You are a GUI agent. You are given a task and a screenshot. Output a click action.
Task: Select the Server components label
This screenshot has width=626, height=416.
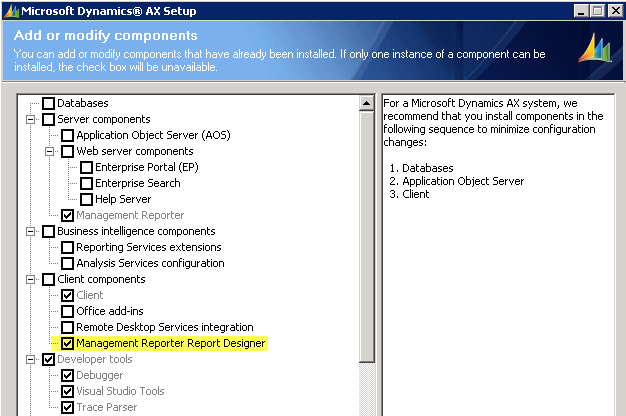pos(104,119)
